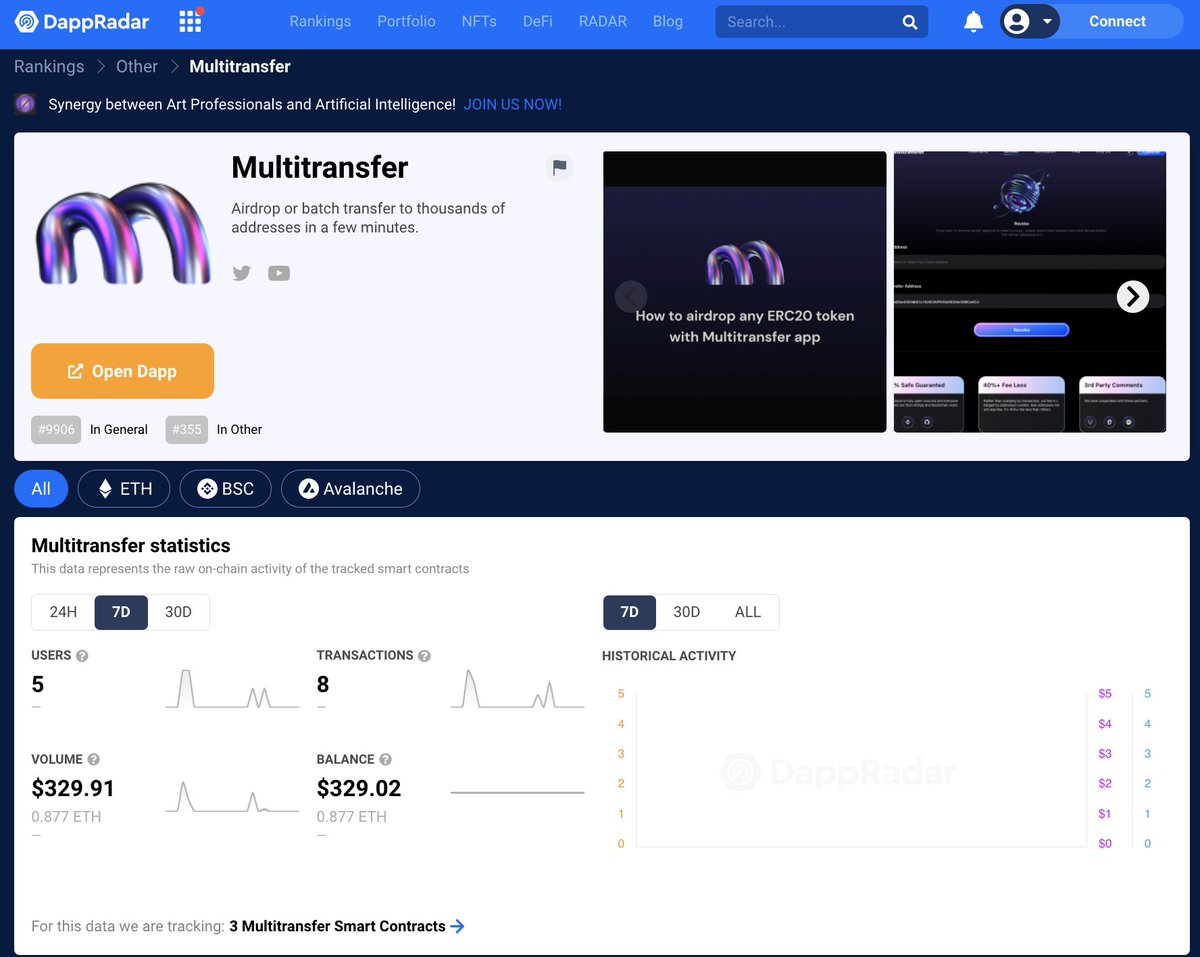Expand the account dropdown caret
This screenshot has width=1200, height=957.
pos(1047,21)
